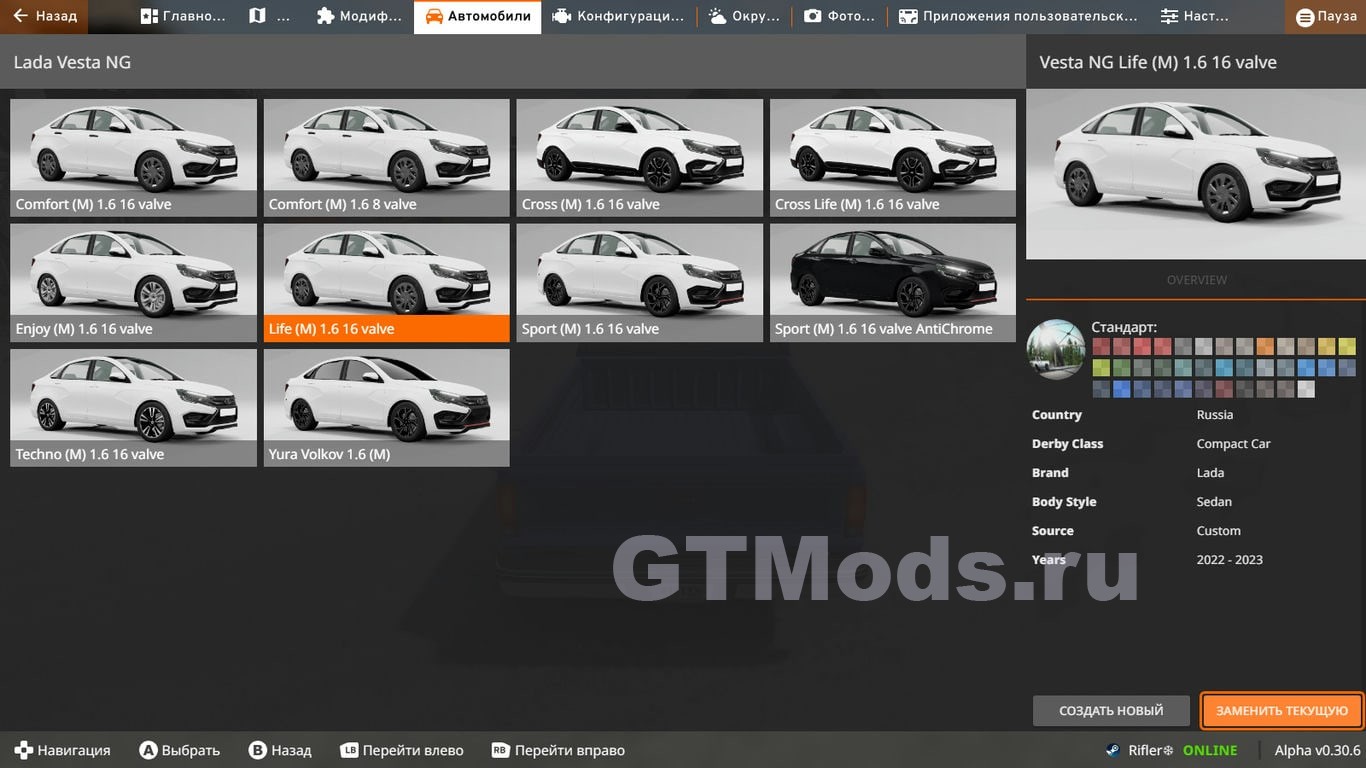Viewport: 1366px width, 768px height.
Task: Click the LB Перейти влево hint
Action: click(x=402, y=750)
